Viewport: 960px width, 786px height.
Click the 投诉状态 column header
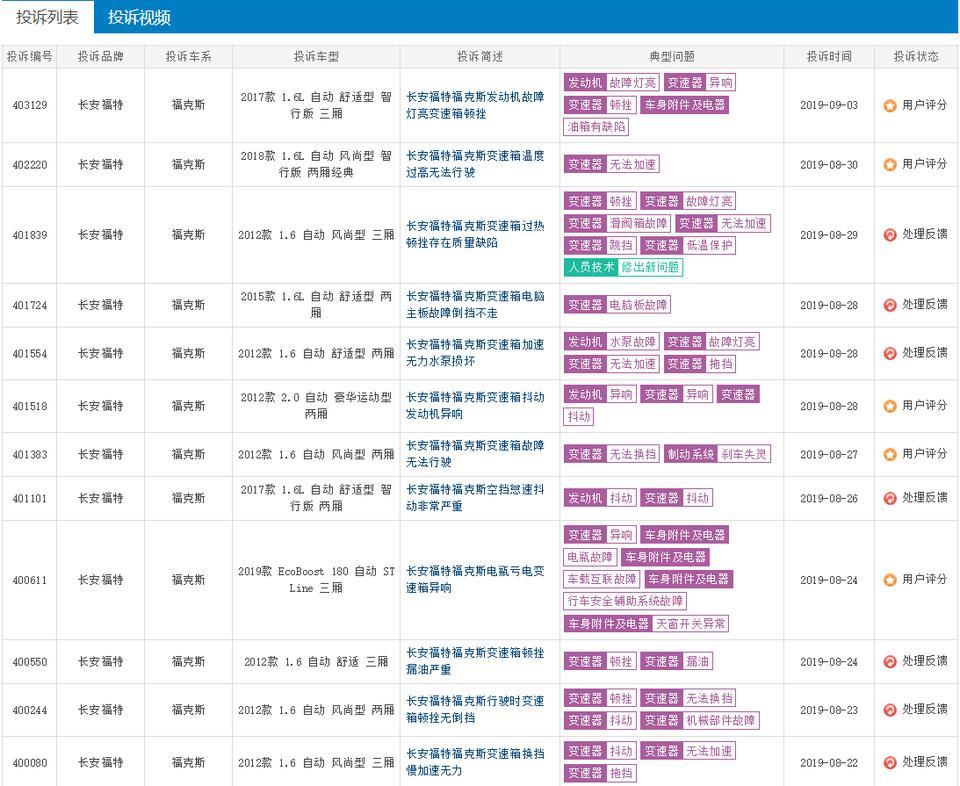tap(916, 57)
